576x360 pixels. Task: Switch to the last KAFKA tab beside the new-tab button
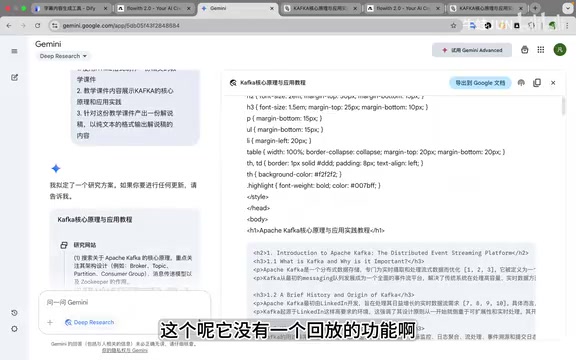487,8
